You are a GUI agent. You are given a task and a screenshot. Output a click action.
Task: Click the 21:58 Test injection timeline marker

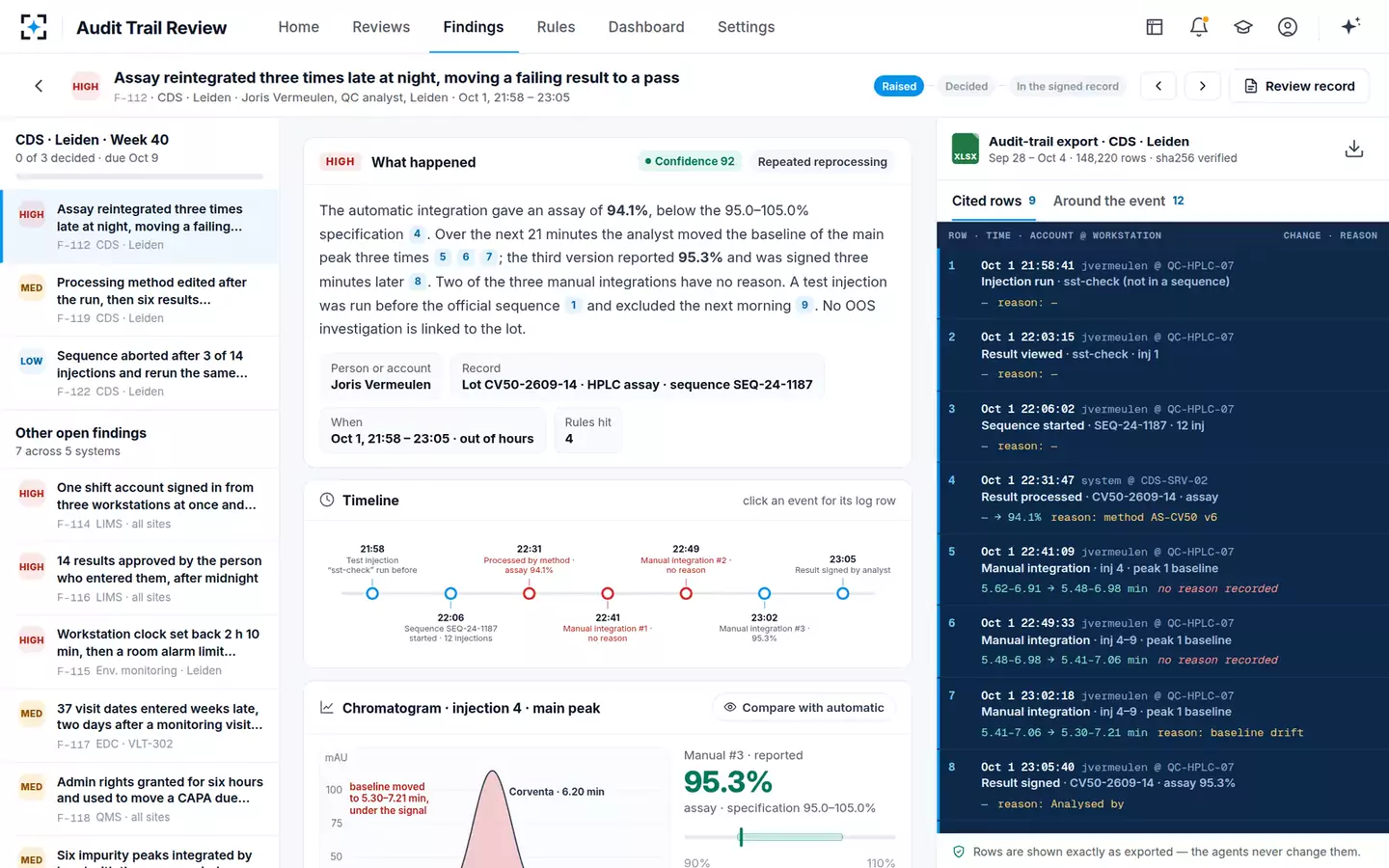tap(372, 593)
